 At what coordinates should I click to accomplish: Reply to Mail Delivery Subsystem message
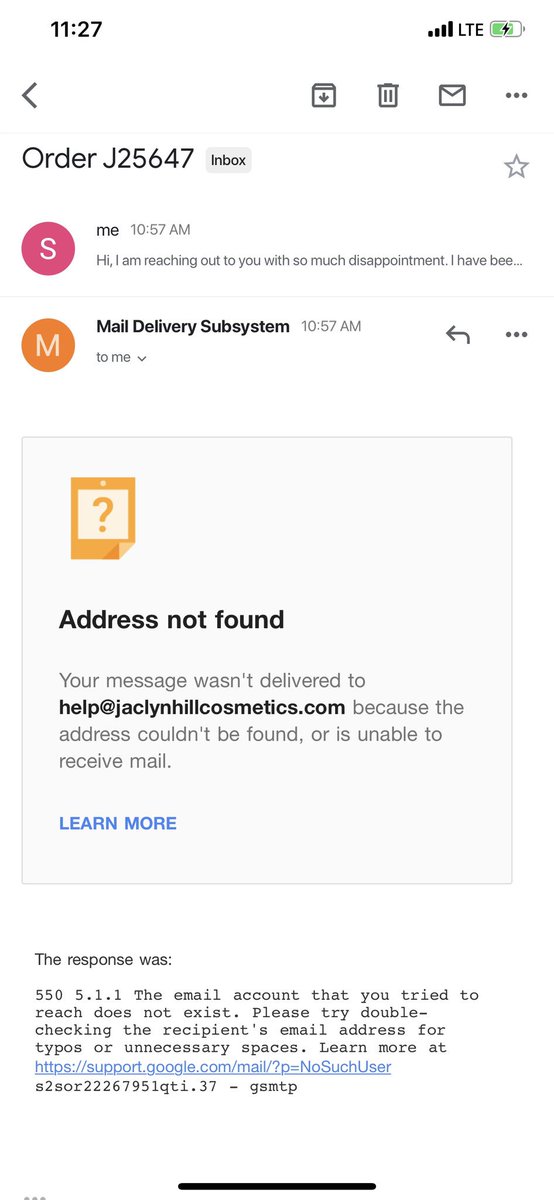coord(457,335)
